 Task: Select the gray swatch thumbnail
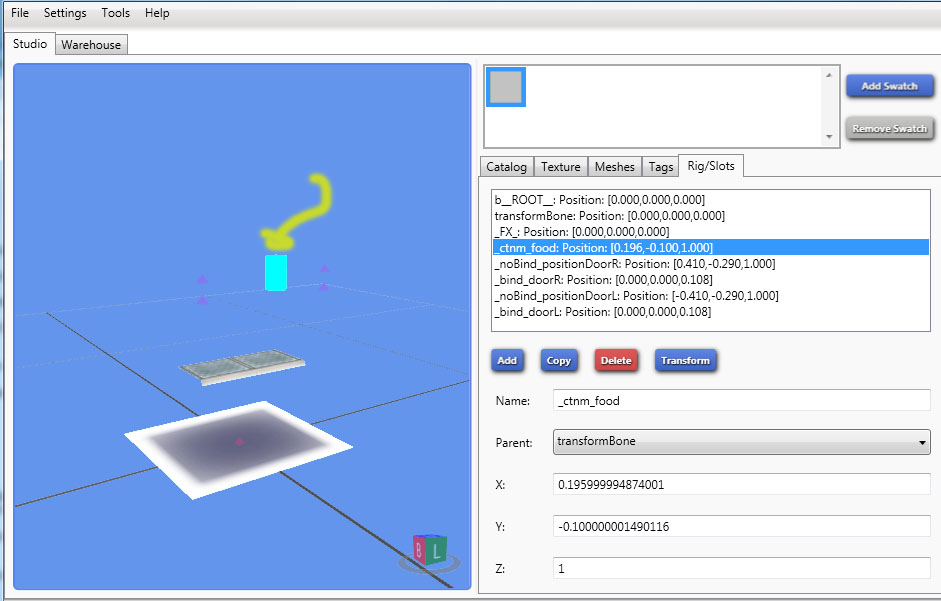point(506,87)
